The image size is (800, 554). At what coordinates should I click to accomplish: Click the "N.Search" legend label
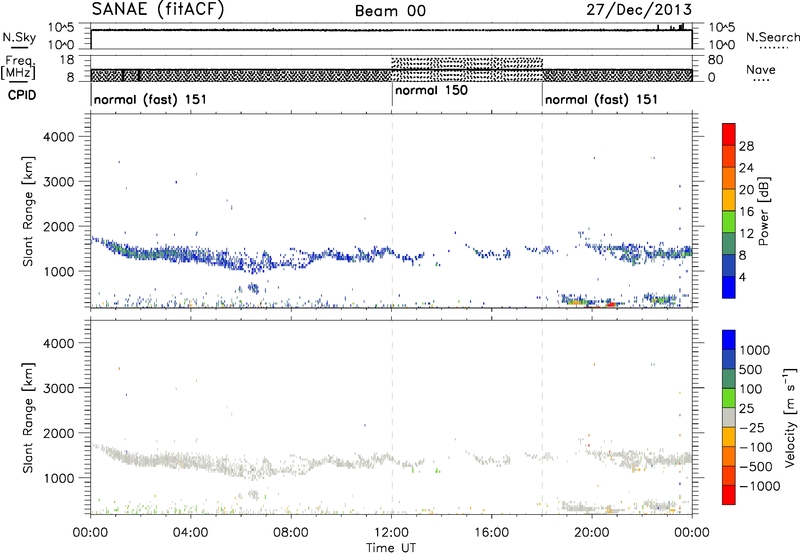tap(772, 37)
